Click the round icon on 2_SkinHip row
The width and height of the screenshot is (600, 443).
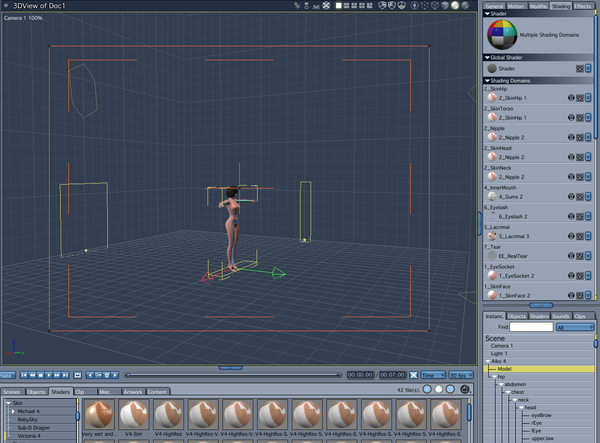coord(571,98)
